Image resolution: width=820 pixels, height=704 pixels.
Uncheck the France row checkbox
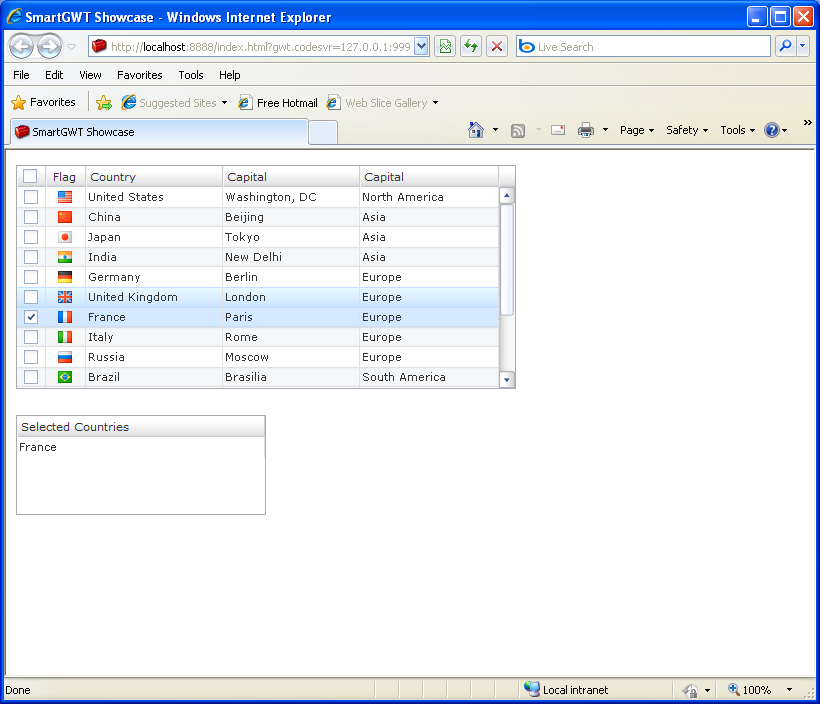(31, 317)
